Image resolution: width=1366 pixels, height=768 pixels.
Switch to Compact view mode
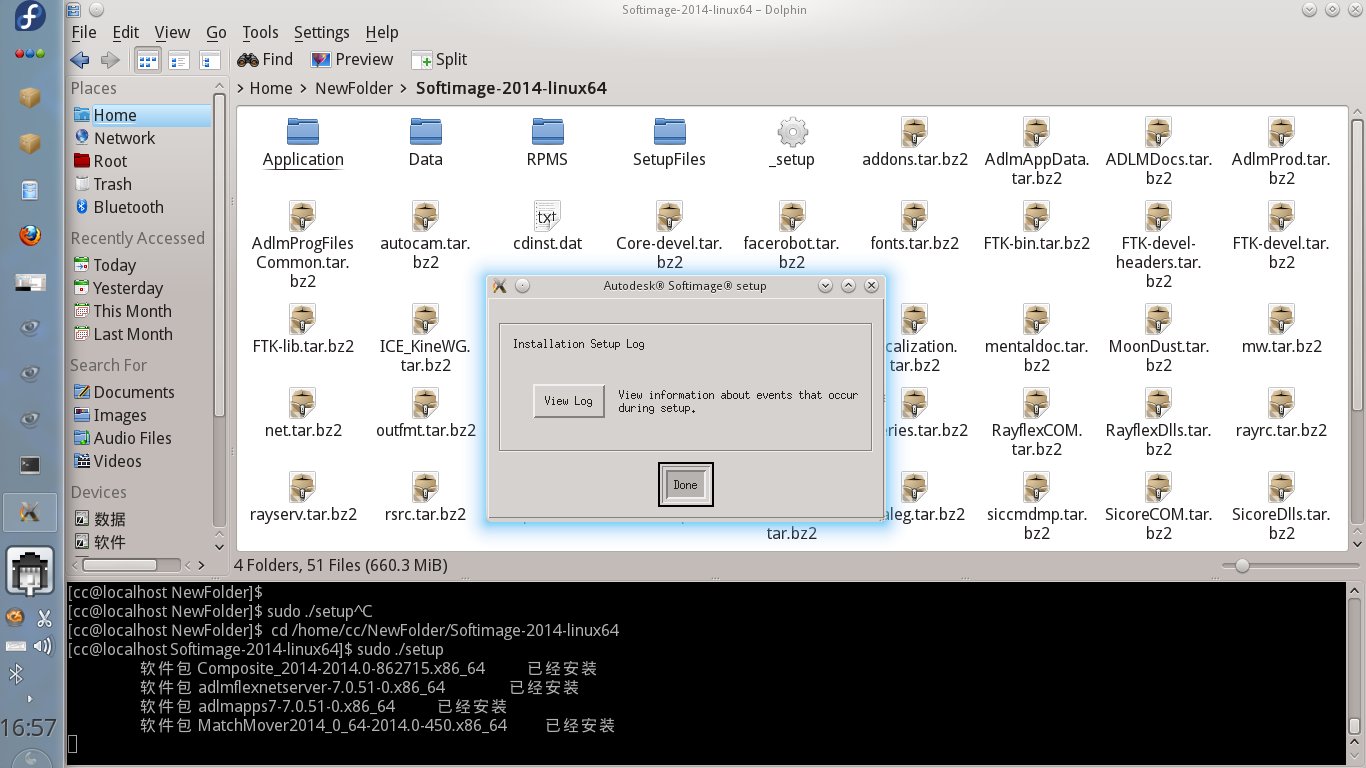179,60
